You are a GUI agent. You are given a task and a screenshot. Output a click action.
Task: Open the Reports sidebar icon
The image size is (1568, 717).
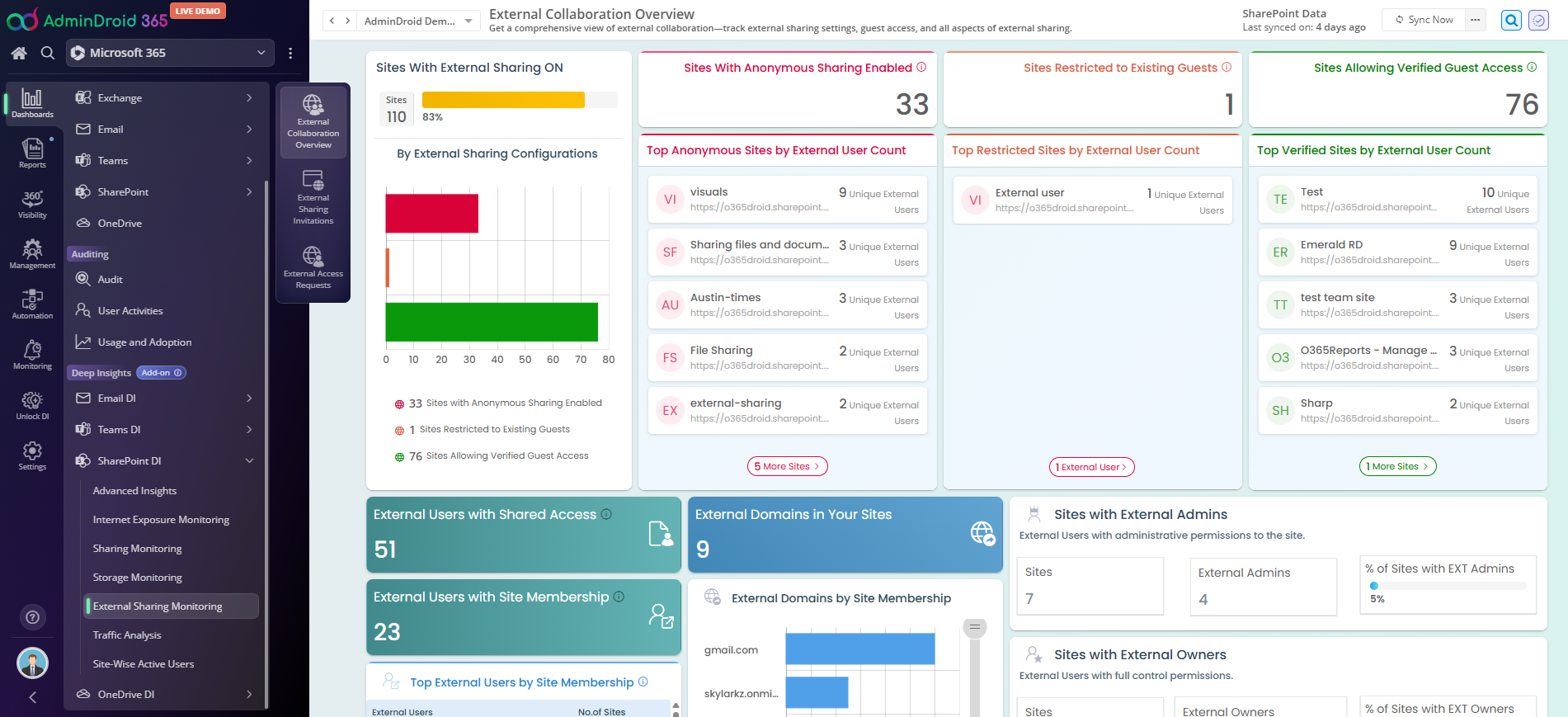pos(32,153)
